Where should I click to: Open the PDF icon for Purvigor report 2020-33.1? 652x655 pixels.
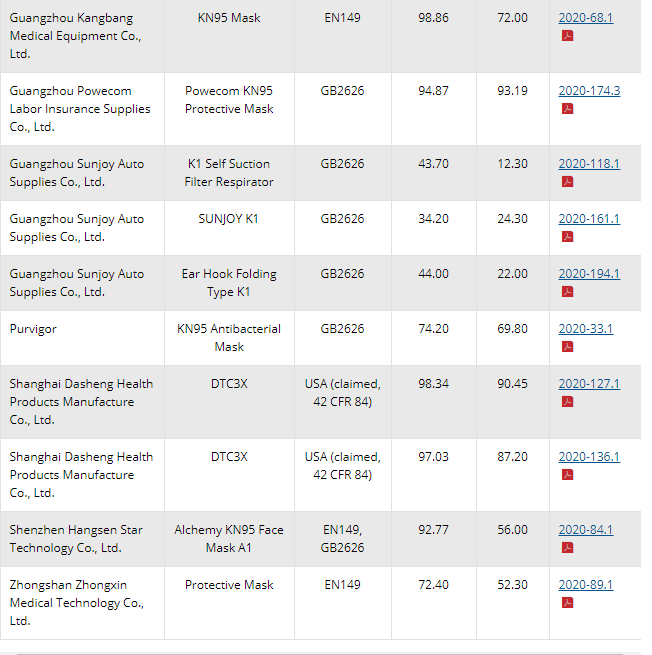[x=567, y=347]
